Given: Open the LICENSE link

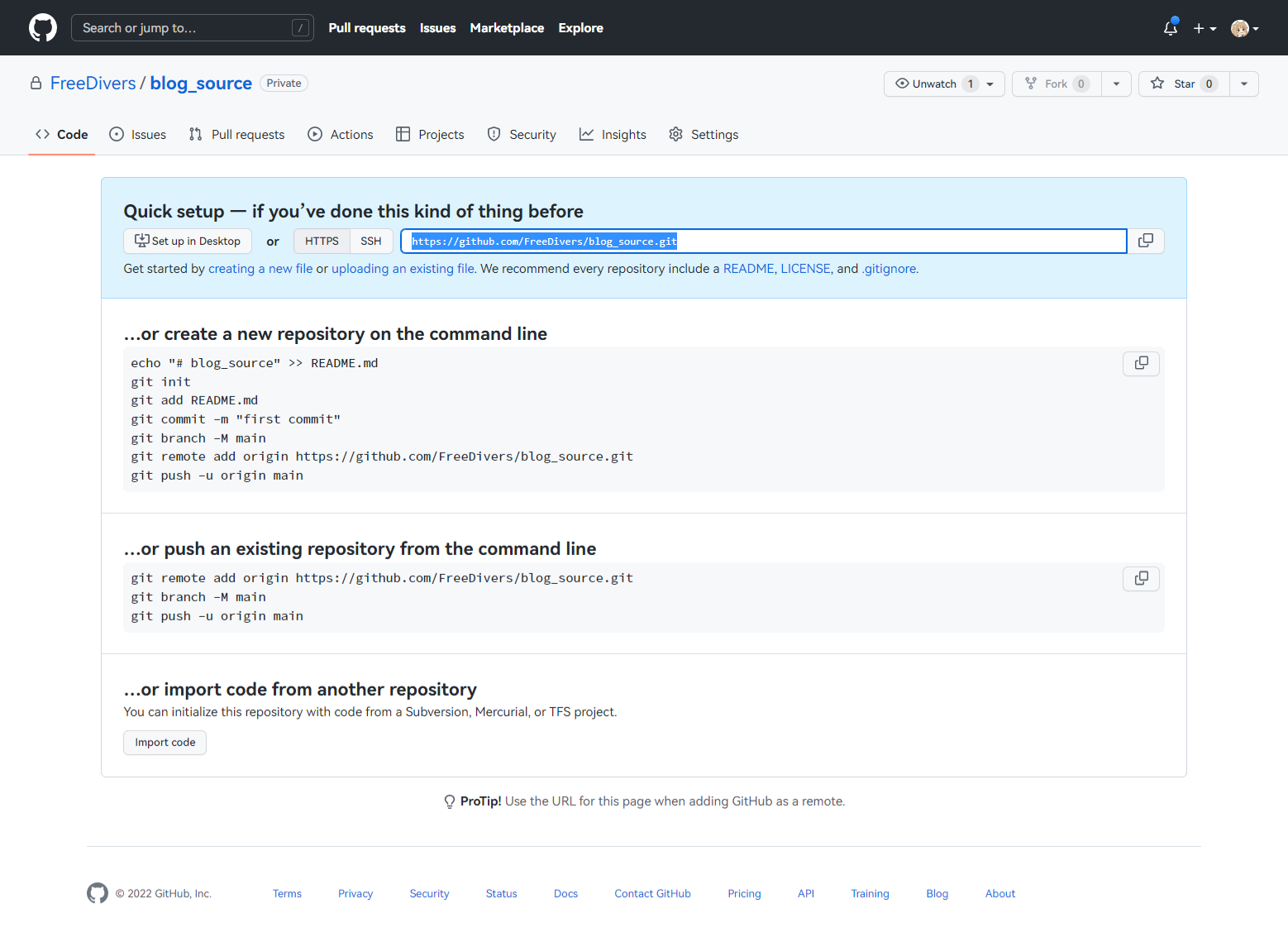Looking at the screenshot, I should pyautogui.click(x=805, y=269).
